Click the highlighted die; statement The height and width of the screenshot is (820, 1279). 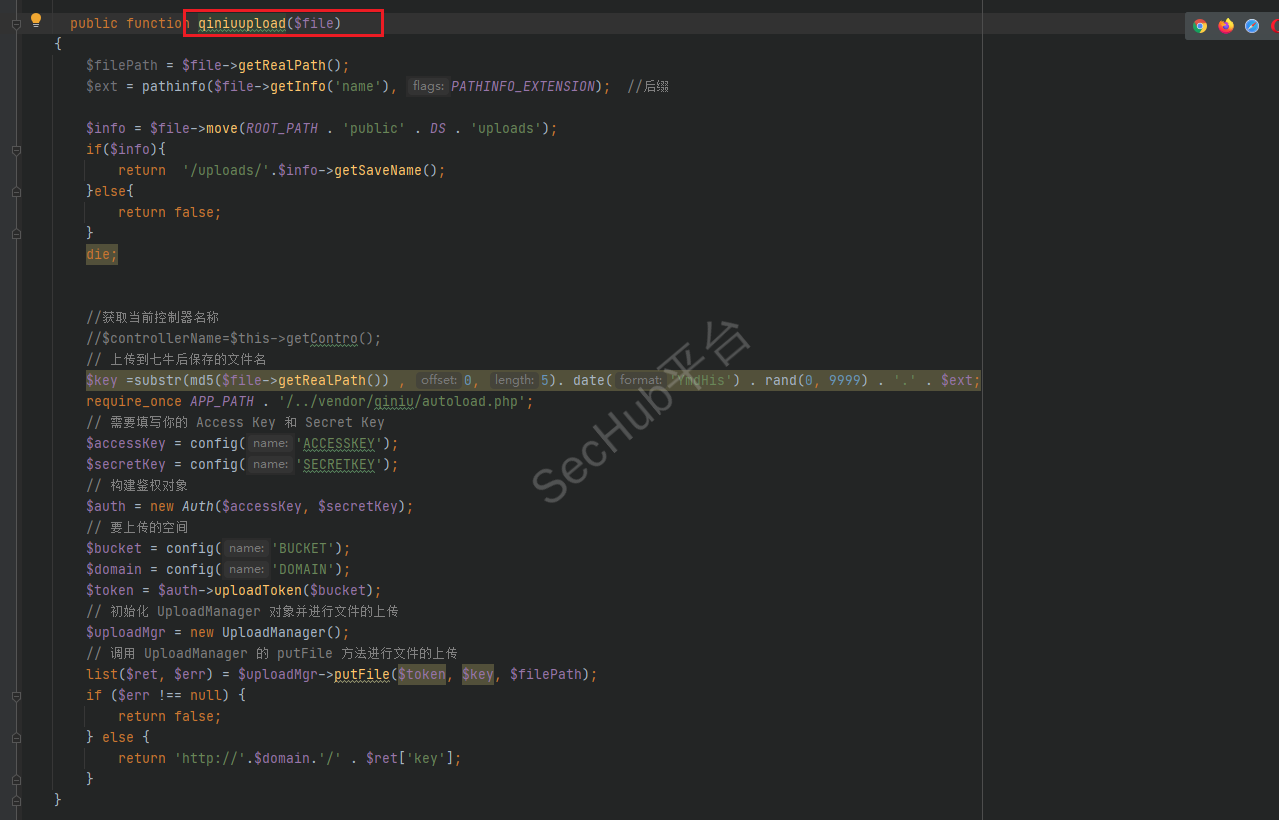101,254
